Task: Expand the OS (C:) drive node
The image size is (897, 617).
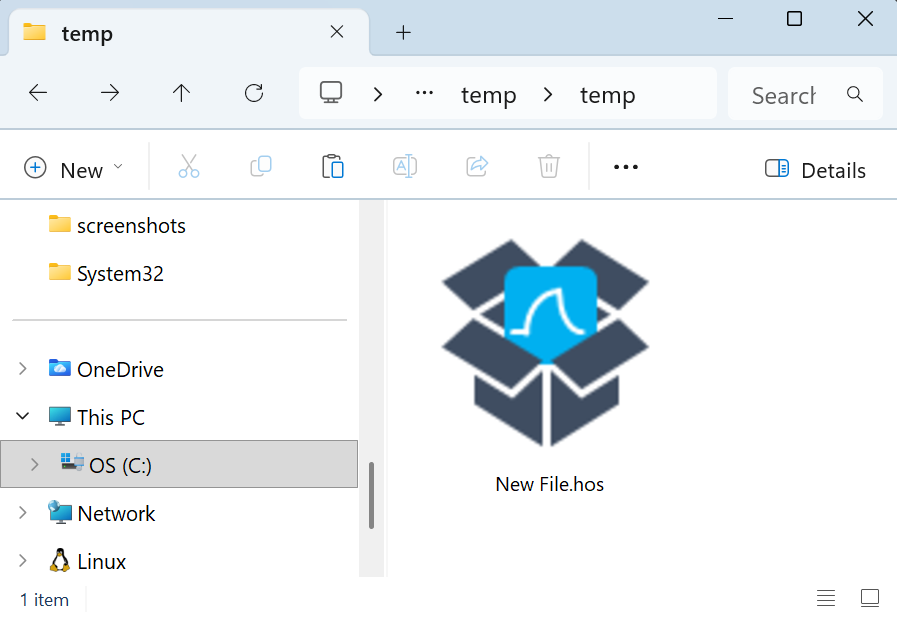Action: (x=34, y=464)
